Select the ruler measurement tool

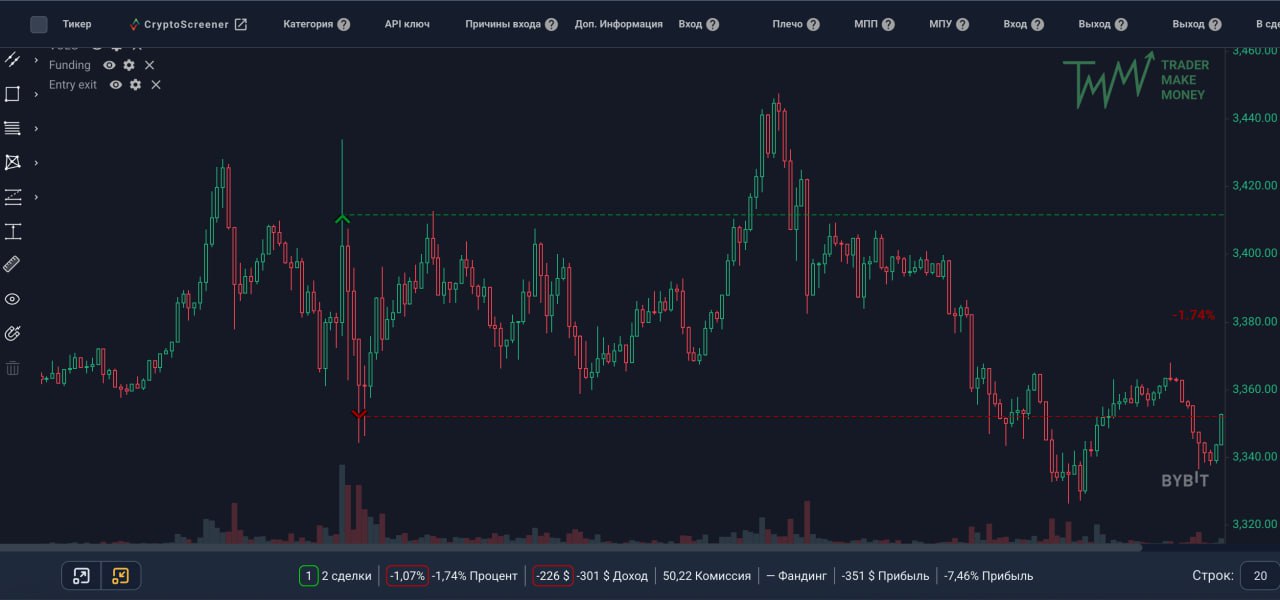click(12, 263)
